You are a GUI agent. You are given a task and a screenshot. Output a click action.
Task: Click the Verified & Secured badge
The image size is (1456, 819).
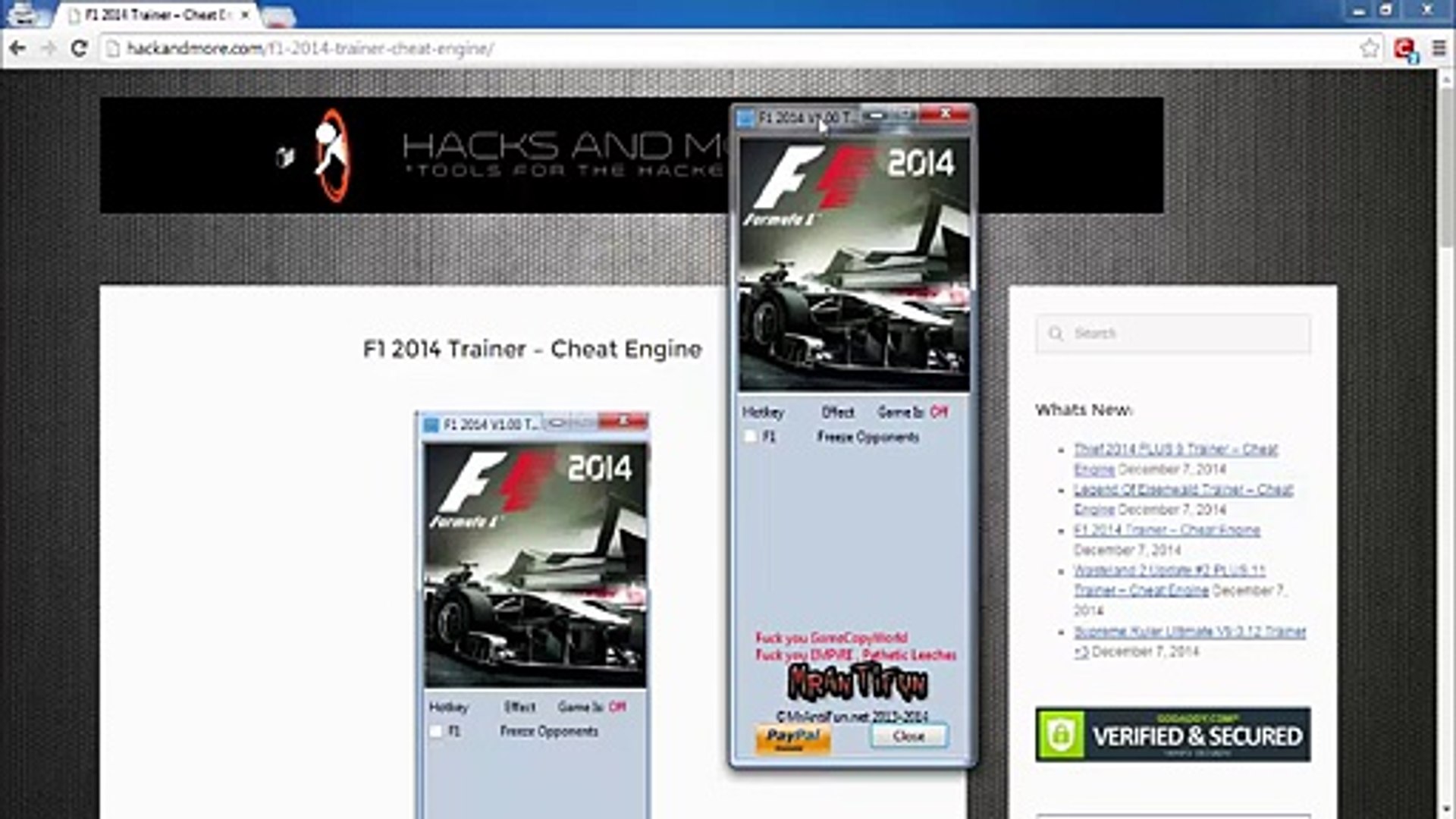tap(1172, 735)
